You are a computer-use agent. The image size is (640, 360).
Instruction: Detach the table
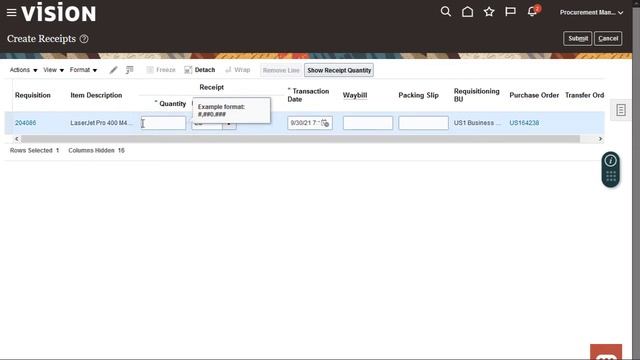(200, 70)
